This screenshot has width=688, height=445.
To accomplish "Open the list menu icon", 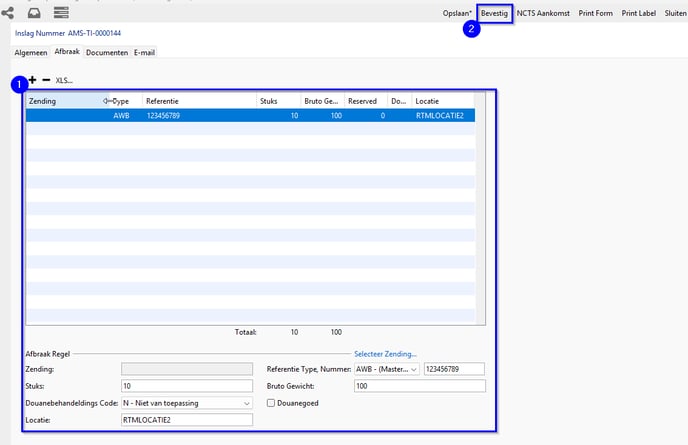I will tap(61, 13).
